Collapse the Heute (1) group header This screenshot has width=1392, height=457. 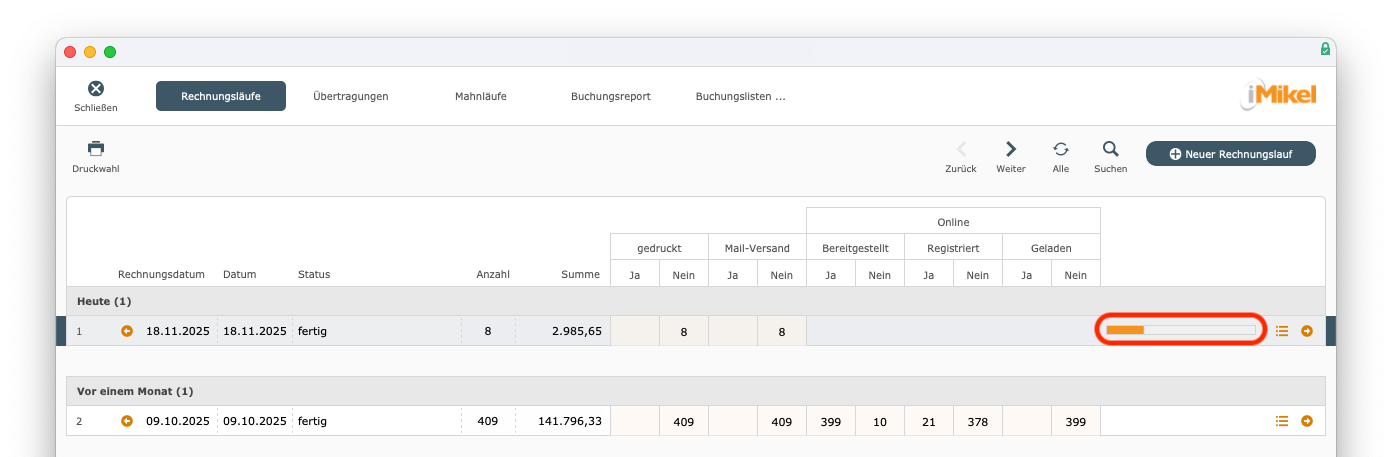click(x=104, y=301)
